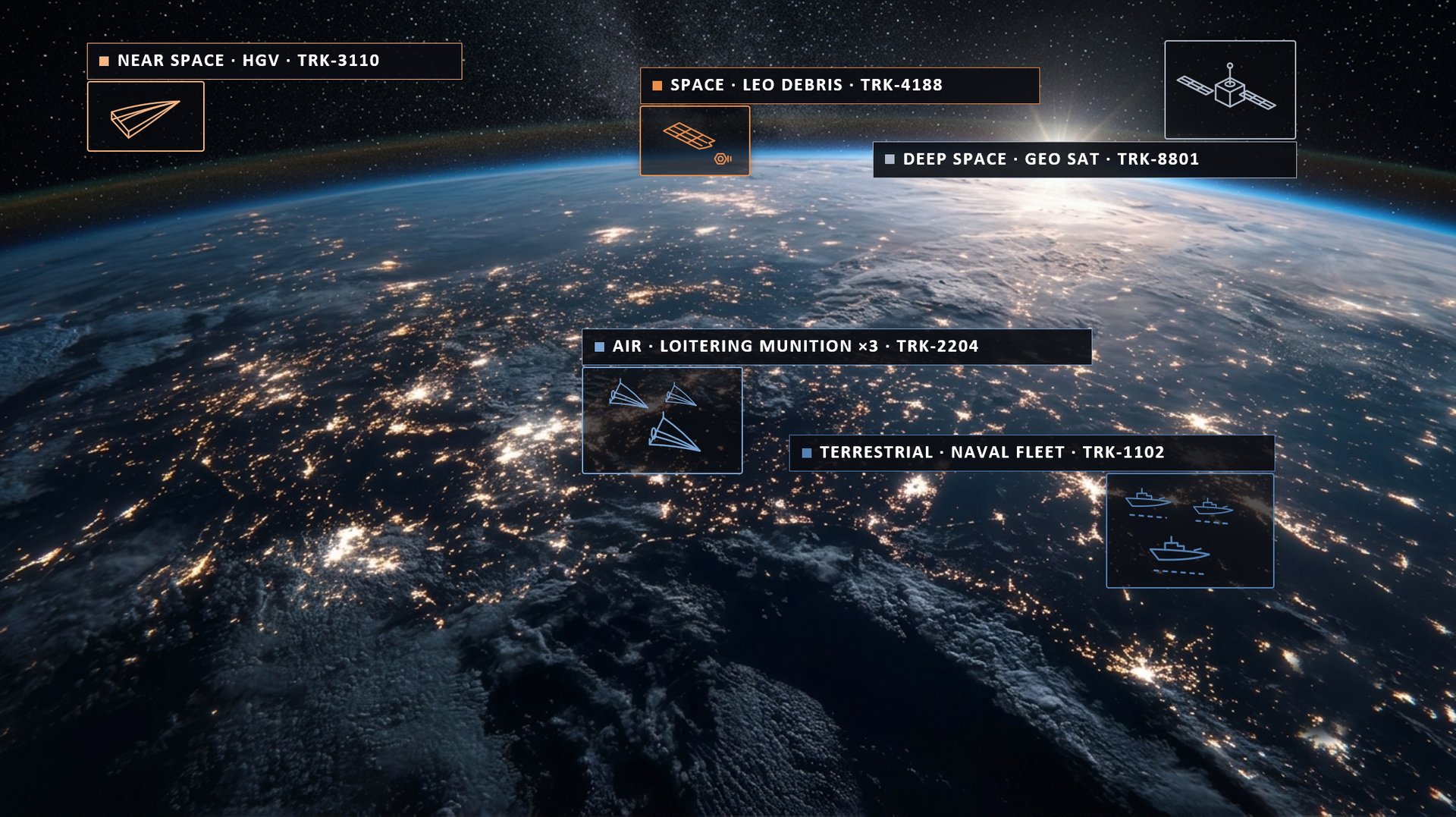The image size is (1456, 817).
Task: Click the top-right ship in naval fleet box
Action: point(1212,511)
